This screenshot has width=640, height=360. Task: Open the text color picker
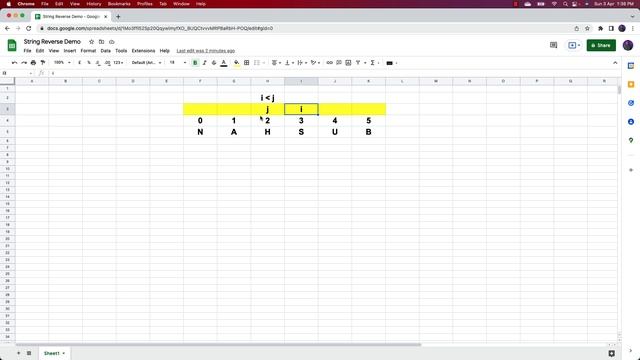(x=224, y=63)
